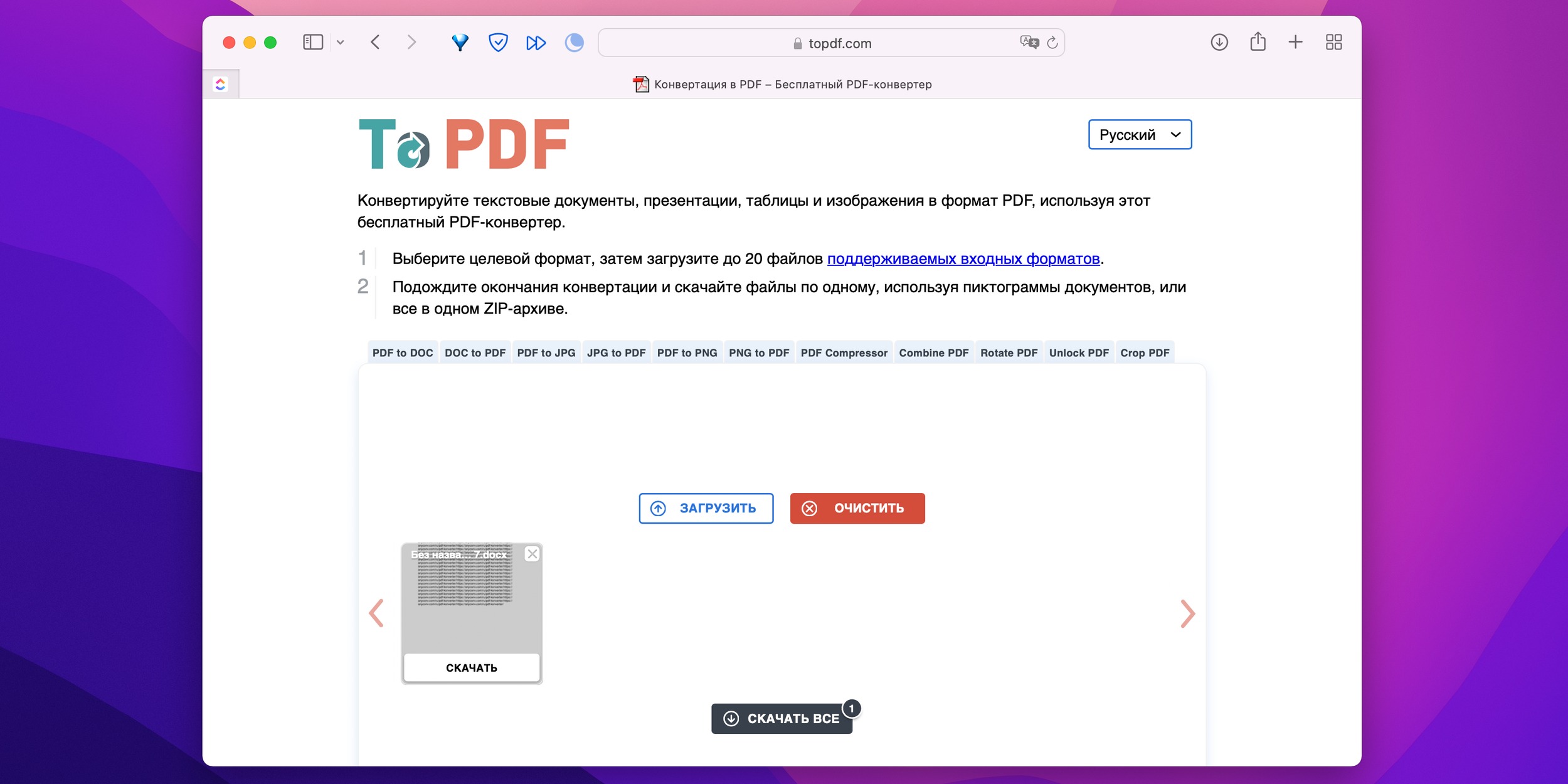Switch to PDF to DOC tab
Viewport: 1568px width, 784px height.
(x=403, y=352)
